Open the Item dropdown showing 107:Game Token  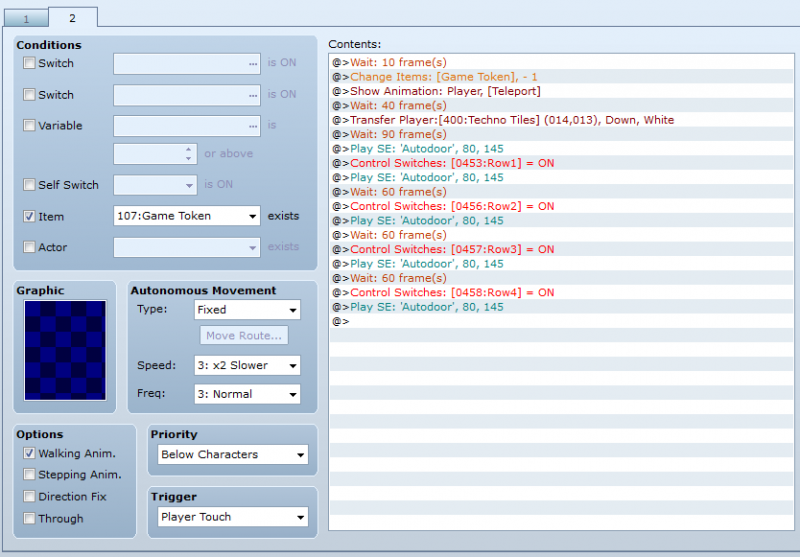187,216
